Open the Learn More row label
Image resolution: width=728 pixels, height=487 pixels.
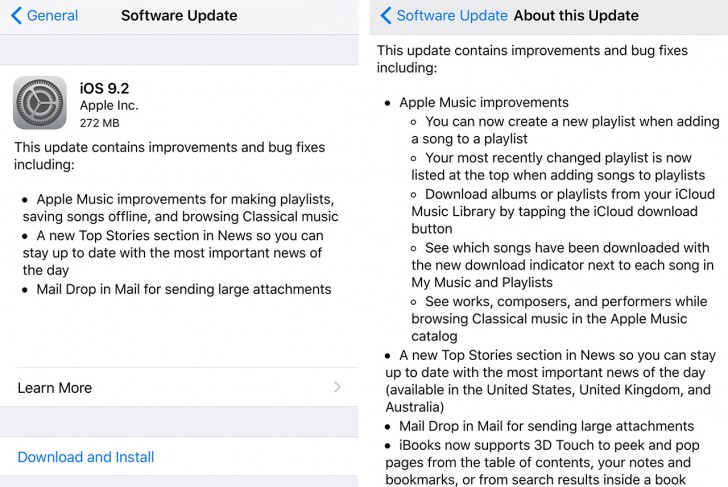[x=55, y=387]
